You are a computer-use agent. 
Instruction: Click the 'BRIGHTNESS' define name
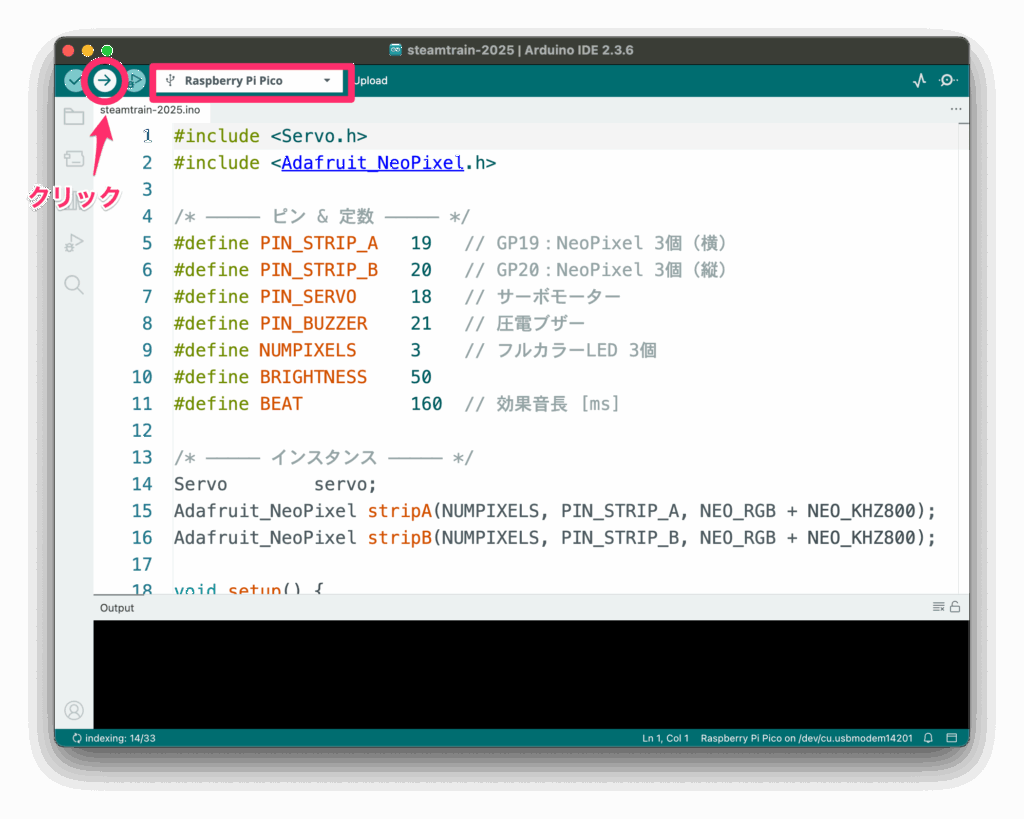[313, 377]
